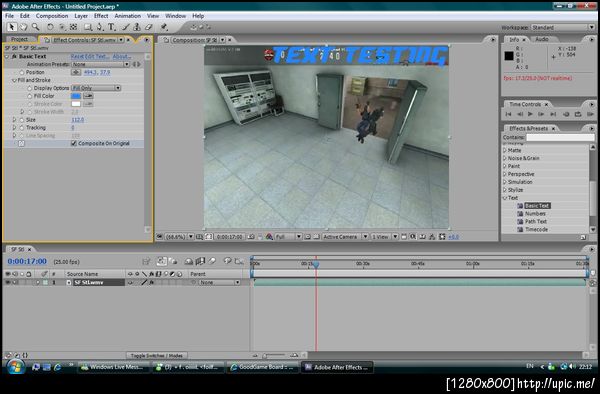Uncheck Composite On Original checkbox
Screen dimensions: 600x394
pyautogui.click(x=74, y=143)
